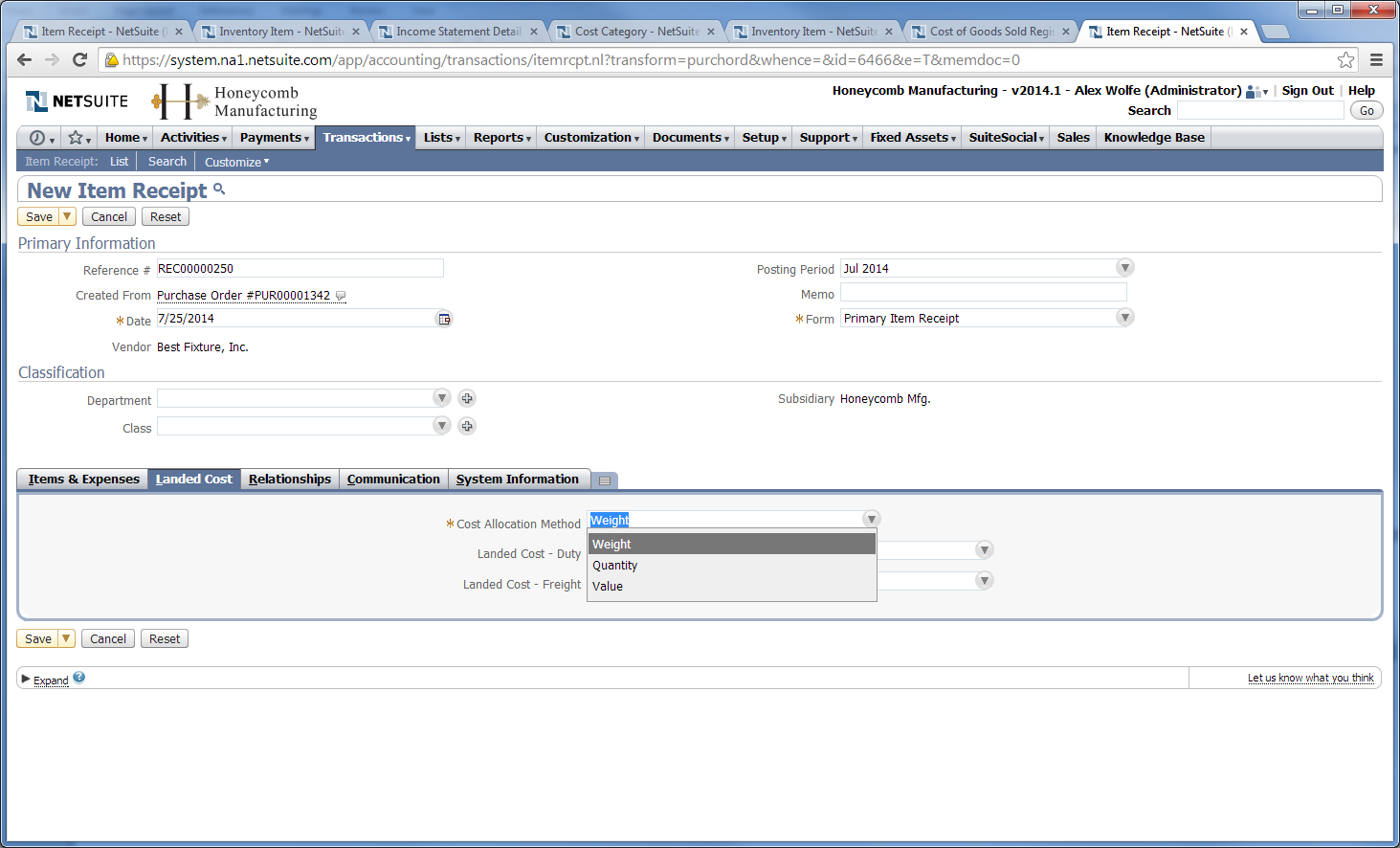Bookmark this page with star icon
This screenshot has width=1400, height=848.
pyautogui.click(x=1345, y=60)
